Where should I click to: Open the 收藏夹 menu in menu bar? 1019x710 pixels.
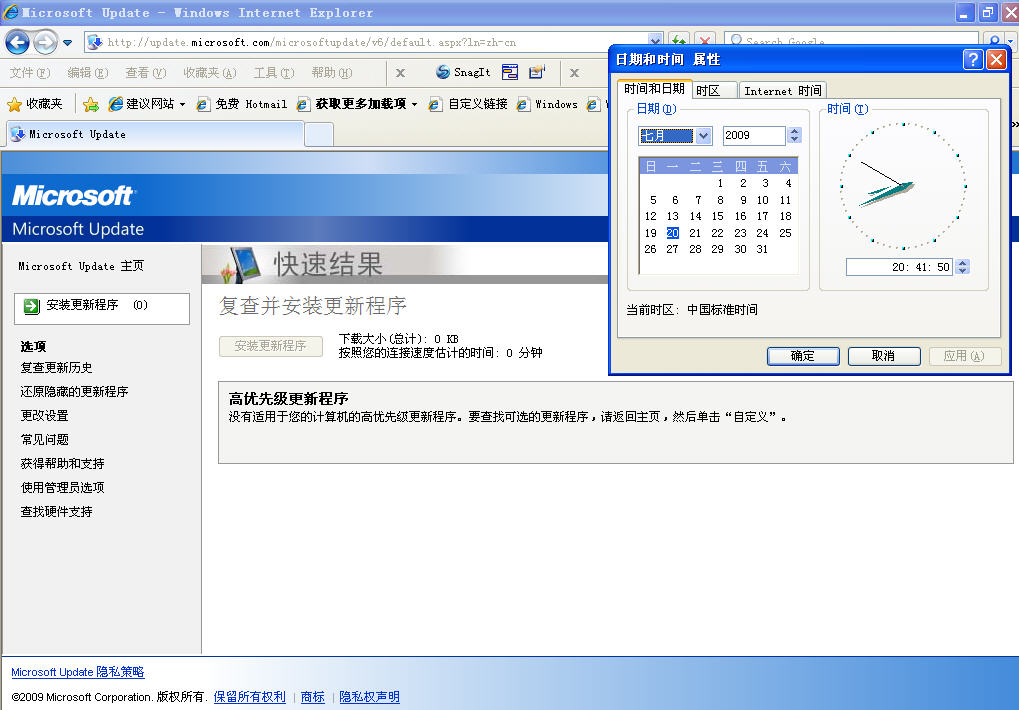[x=209, y=73]
